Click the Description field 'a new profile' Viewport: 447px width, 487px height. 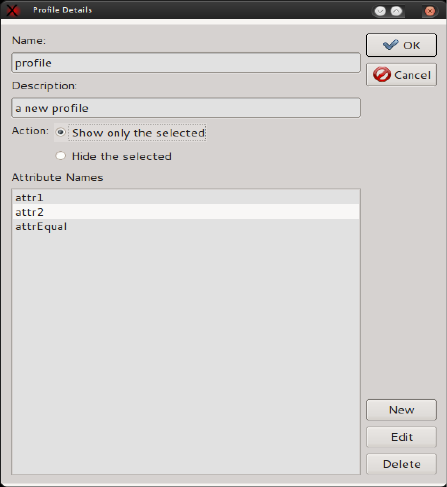pos(186,108)
